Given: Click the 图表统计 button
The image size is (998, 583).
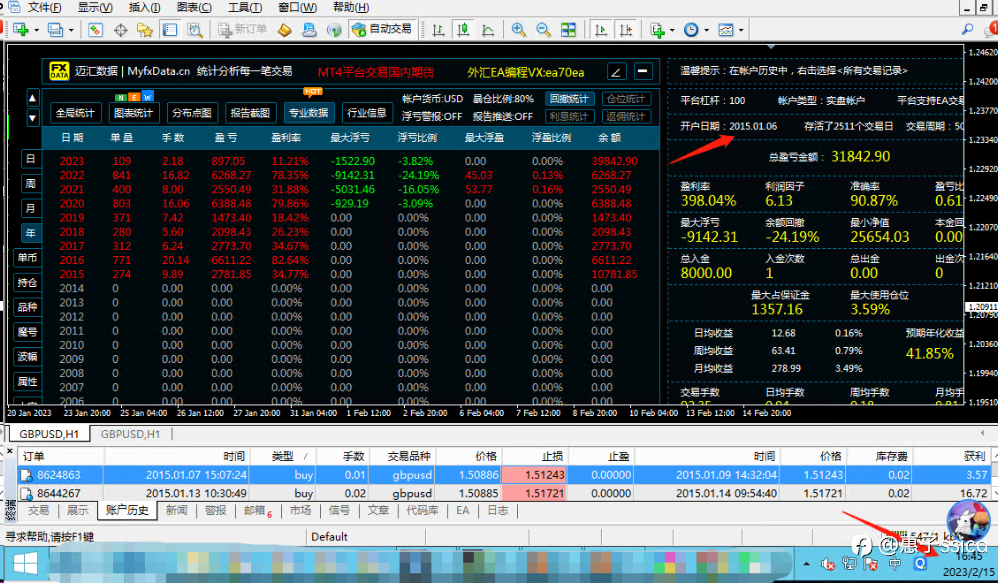Looking at the screenshot, I should tap(133, 113).
